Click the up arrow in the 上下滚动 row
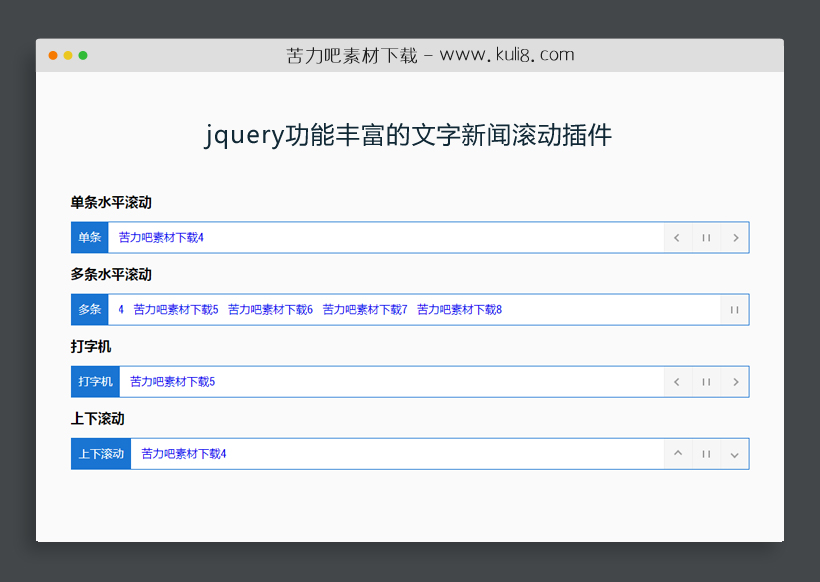 coord(677,453)
